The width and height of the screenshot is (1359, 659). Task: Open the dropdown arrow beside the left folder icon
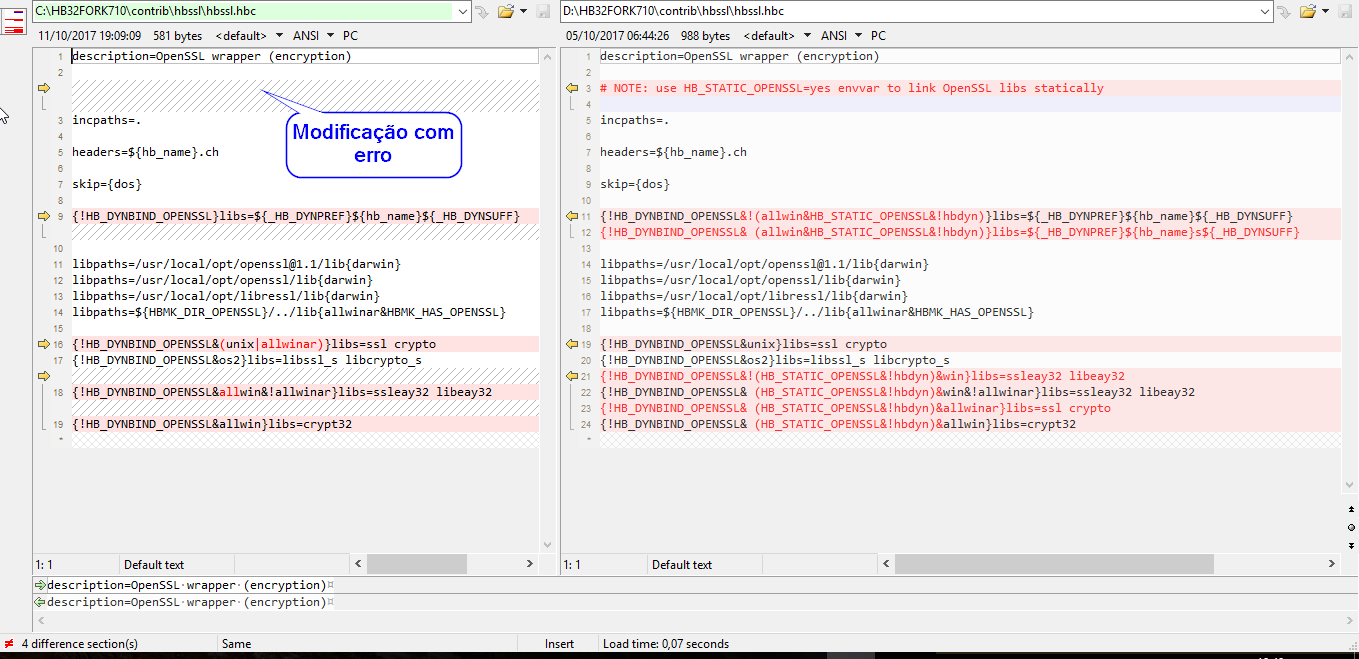(523, 12)
